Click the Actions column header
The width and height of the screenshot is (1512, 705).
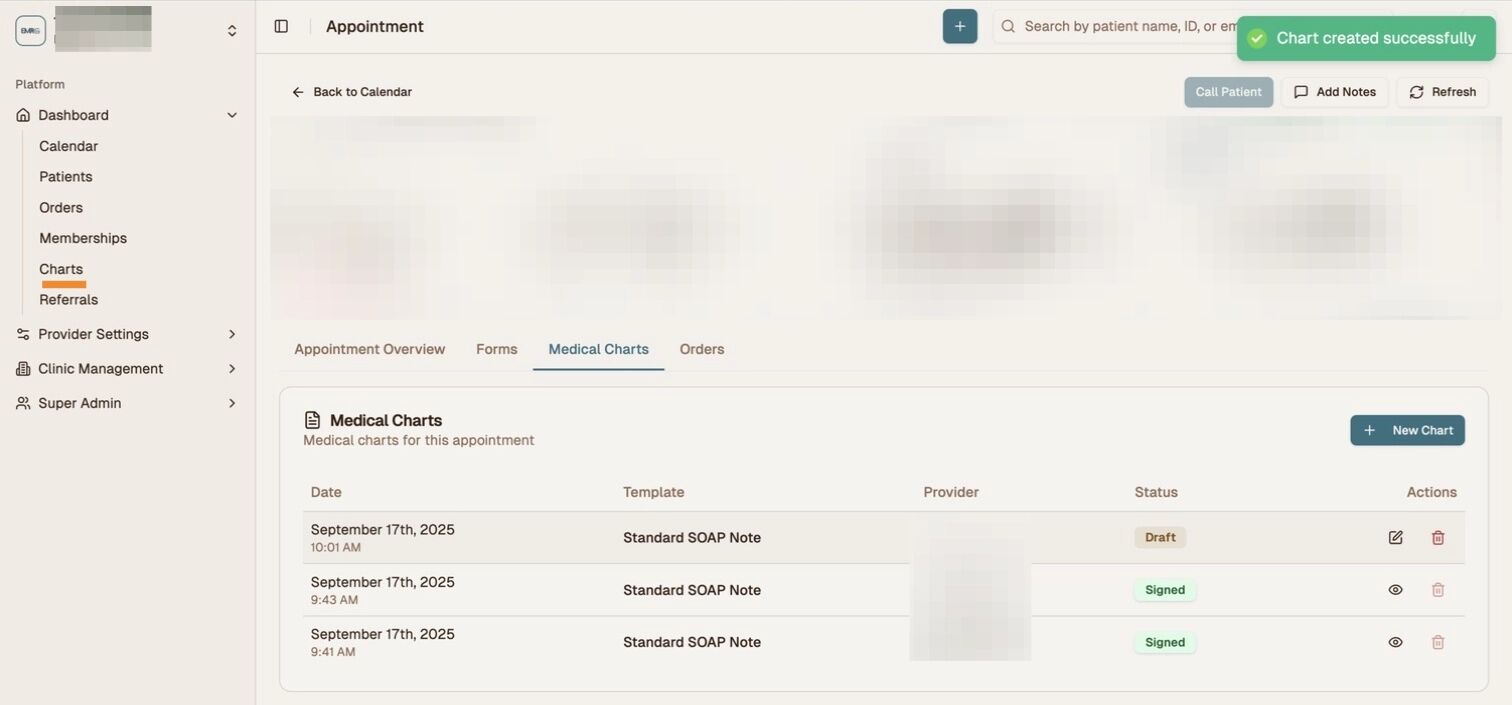[x=1432, y=492]
